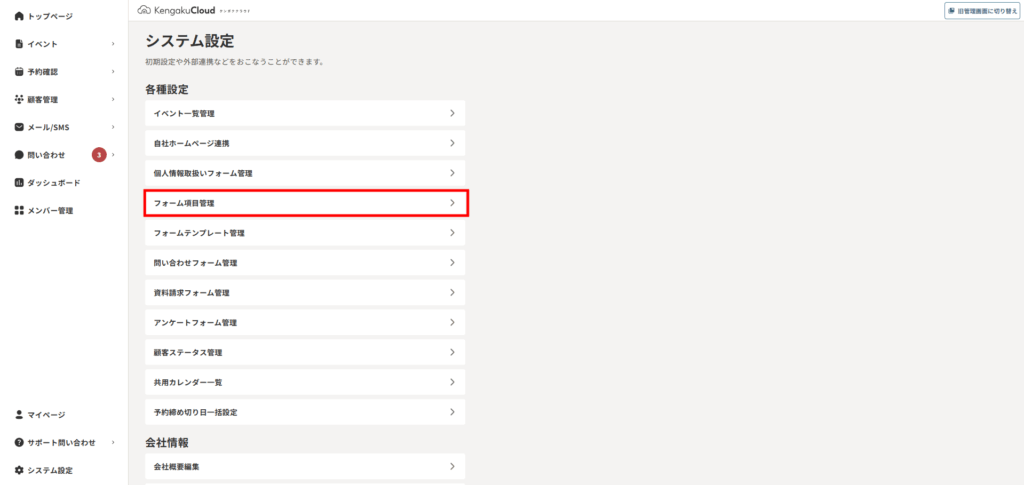Open the イベント一覧管理 row
The width and height of the screenshot is (1024, 485).
[306, 114]
